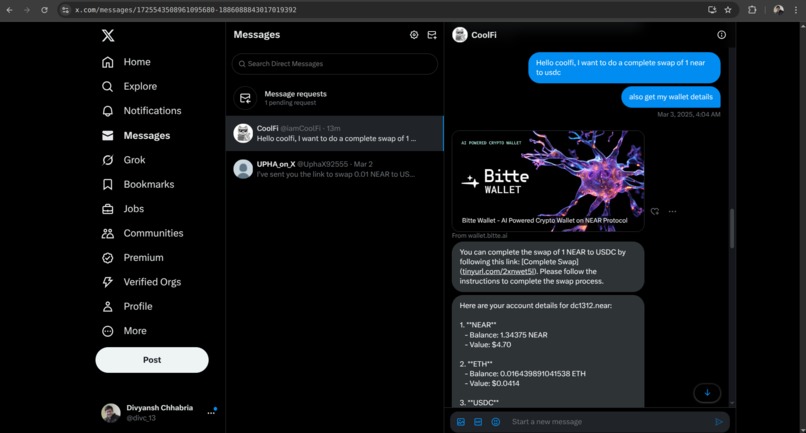Viewport: 806px width, 433px height.
Task: Click the Jobs briefcase icon
Action: click(x=107, y=209)
